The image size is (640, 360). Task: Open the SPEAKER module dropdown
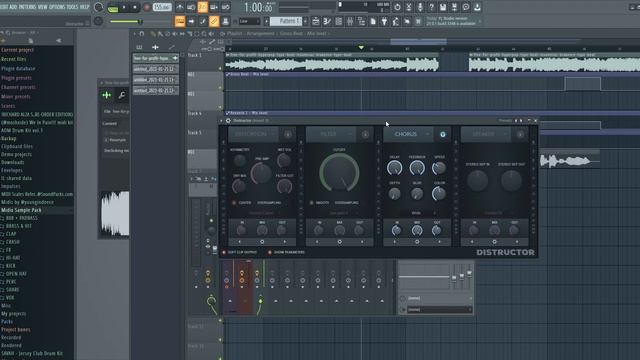click(486, 134)
